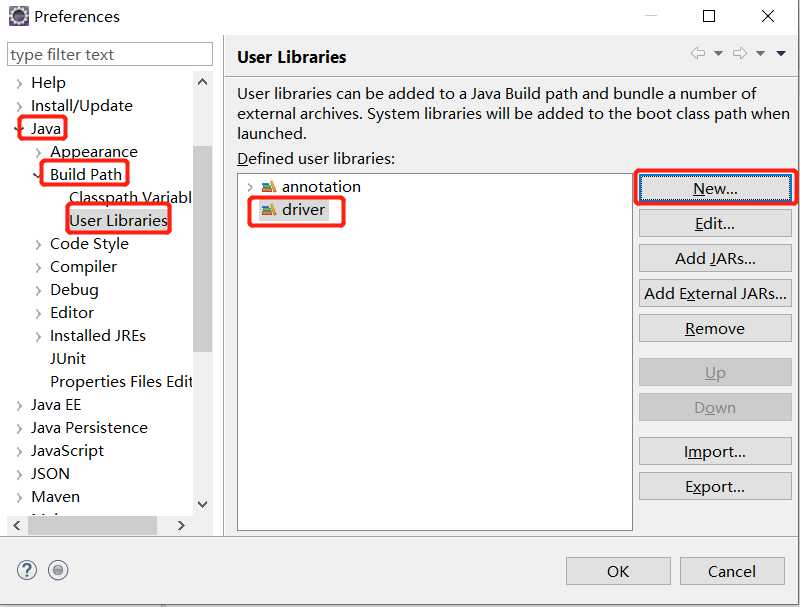The height and width of the screenshot is (607, 800).
Task: Open the back history dropdown arrow
Action: click(718, 53)
